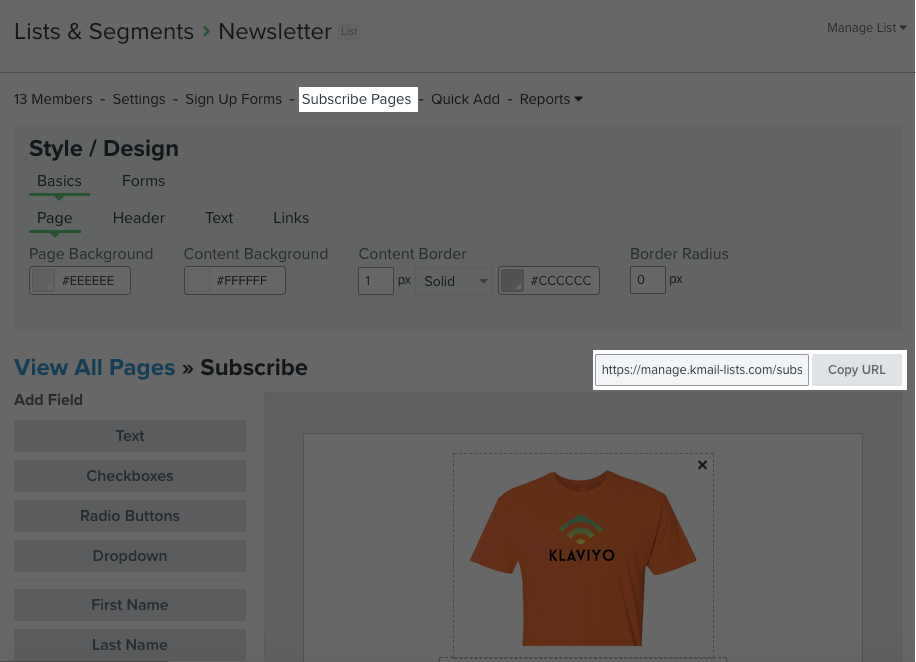
Task: Add the First Name field
Action: click(130, 605)
